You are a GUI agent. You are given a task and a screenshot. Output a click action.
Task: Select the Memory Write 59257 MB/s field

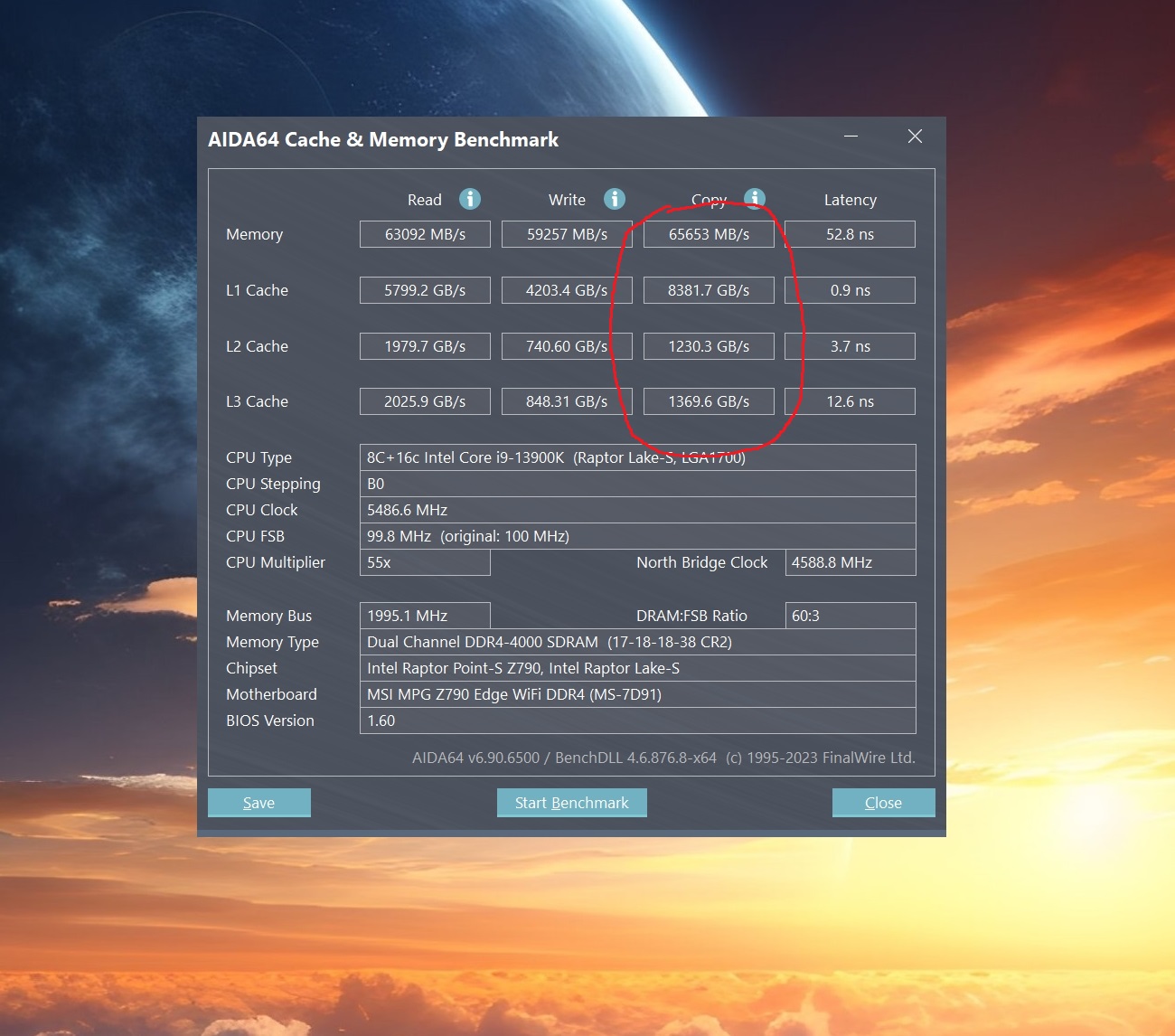tap(567, 234)
